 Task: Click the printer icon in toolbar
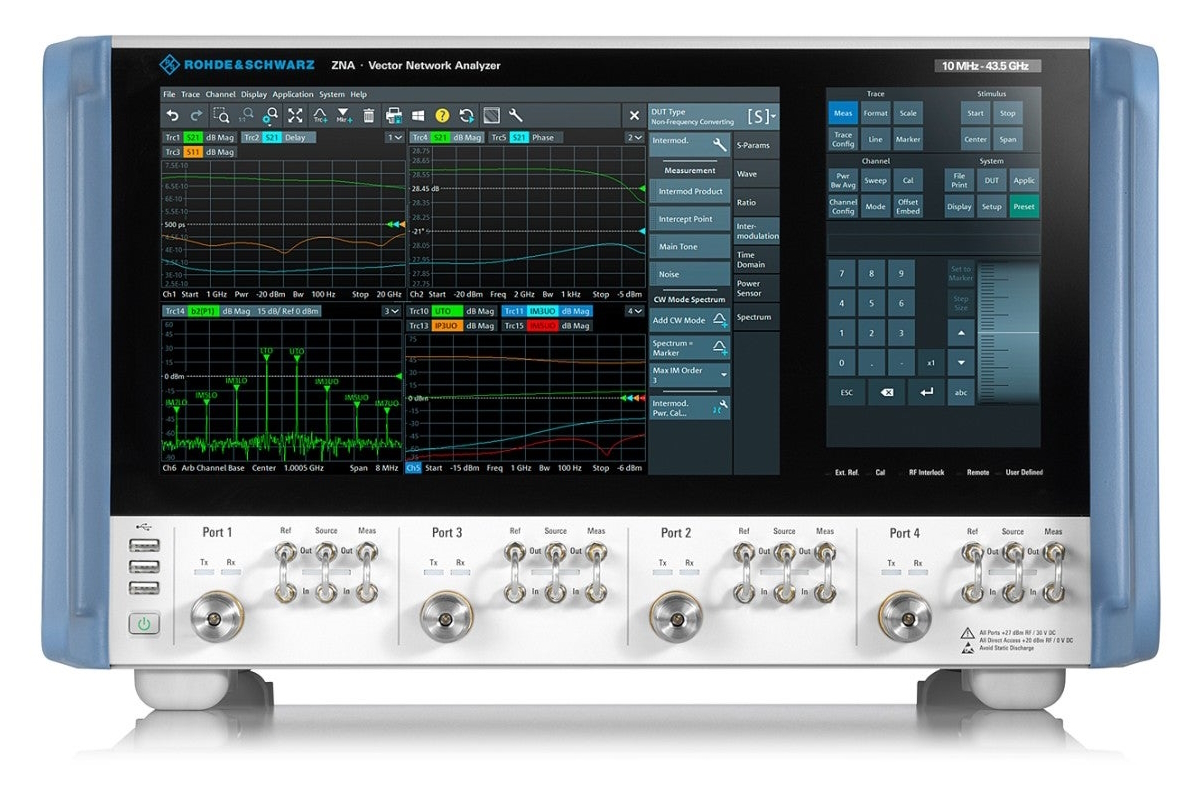(x=394, y=115)
